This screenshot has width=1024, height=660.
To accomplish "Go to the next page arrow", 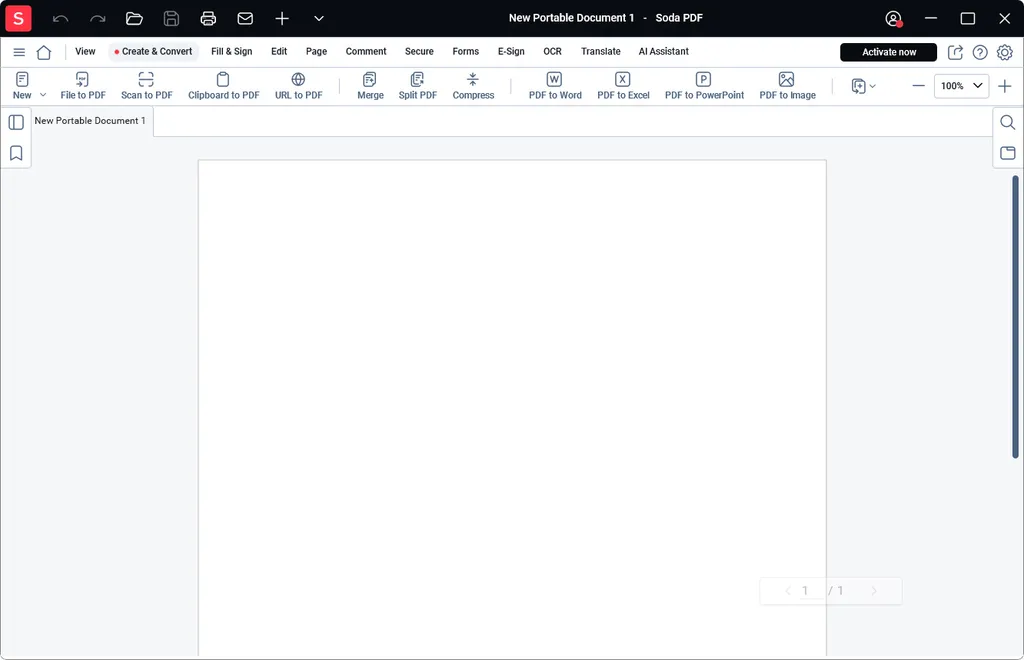I will pos(874,591).
